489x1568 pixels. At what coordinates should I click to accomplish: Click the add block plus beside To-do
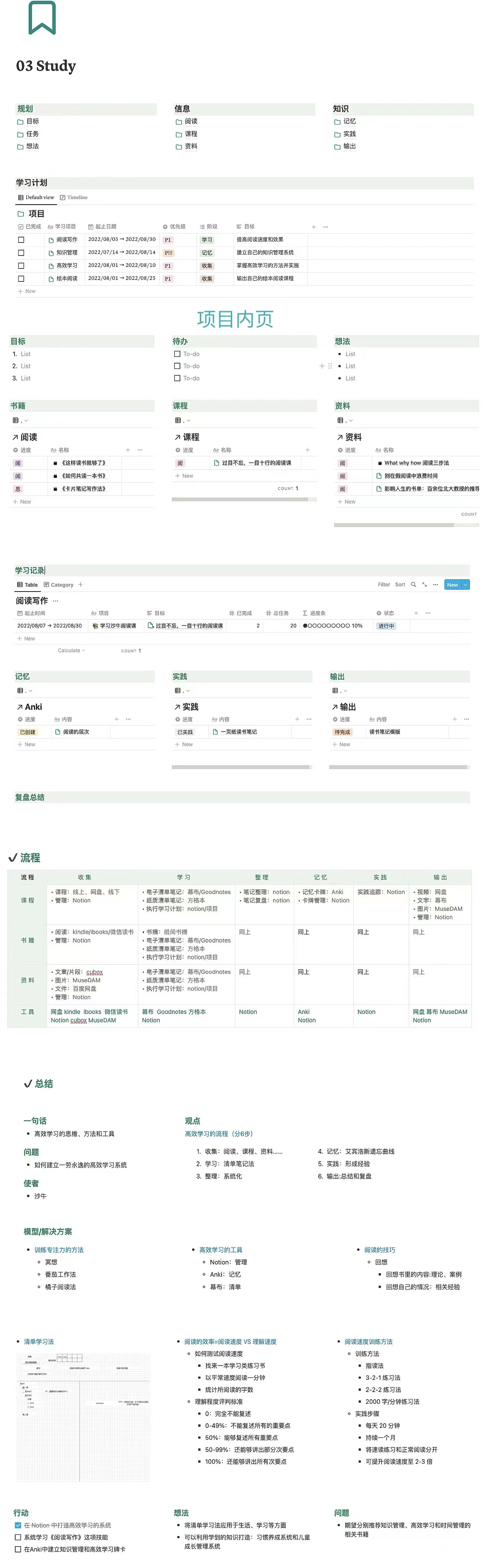tap(322, 366)
